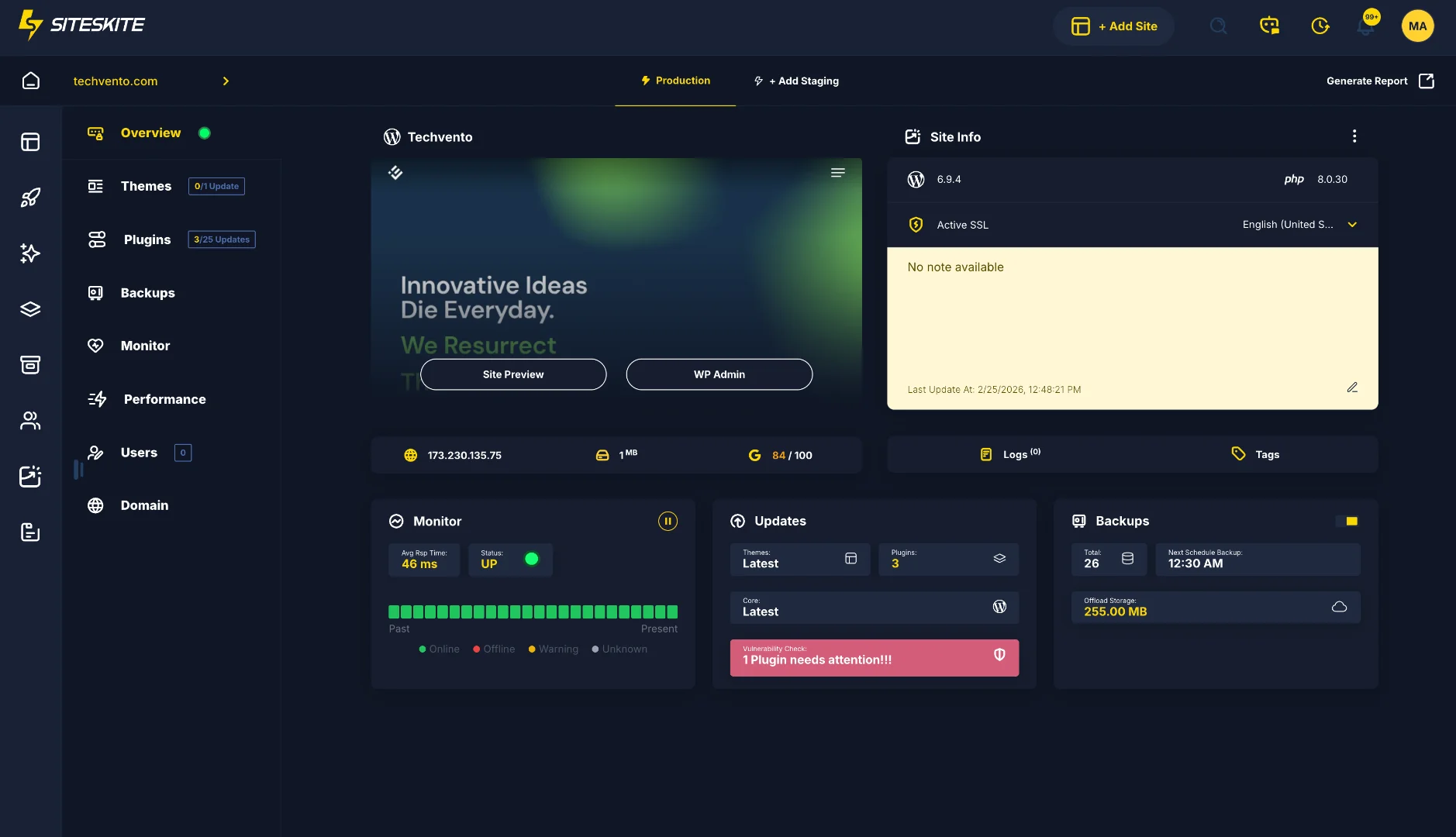Open the report image icon in left rail

tap(30, 477)
